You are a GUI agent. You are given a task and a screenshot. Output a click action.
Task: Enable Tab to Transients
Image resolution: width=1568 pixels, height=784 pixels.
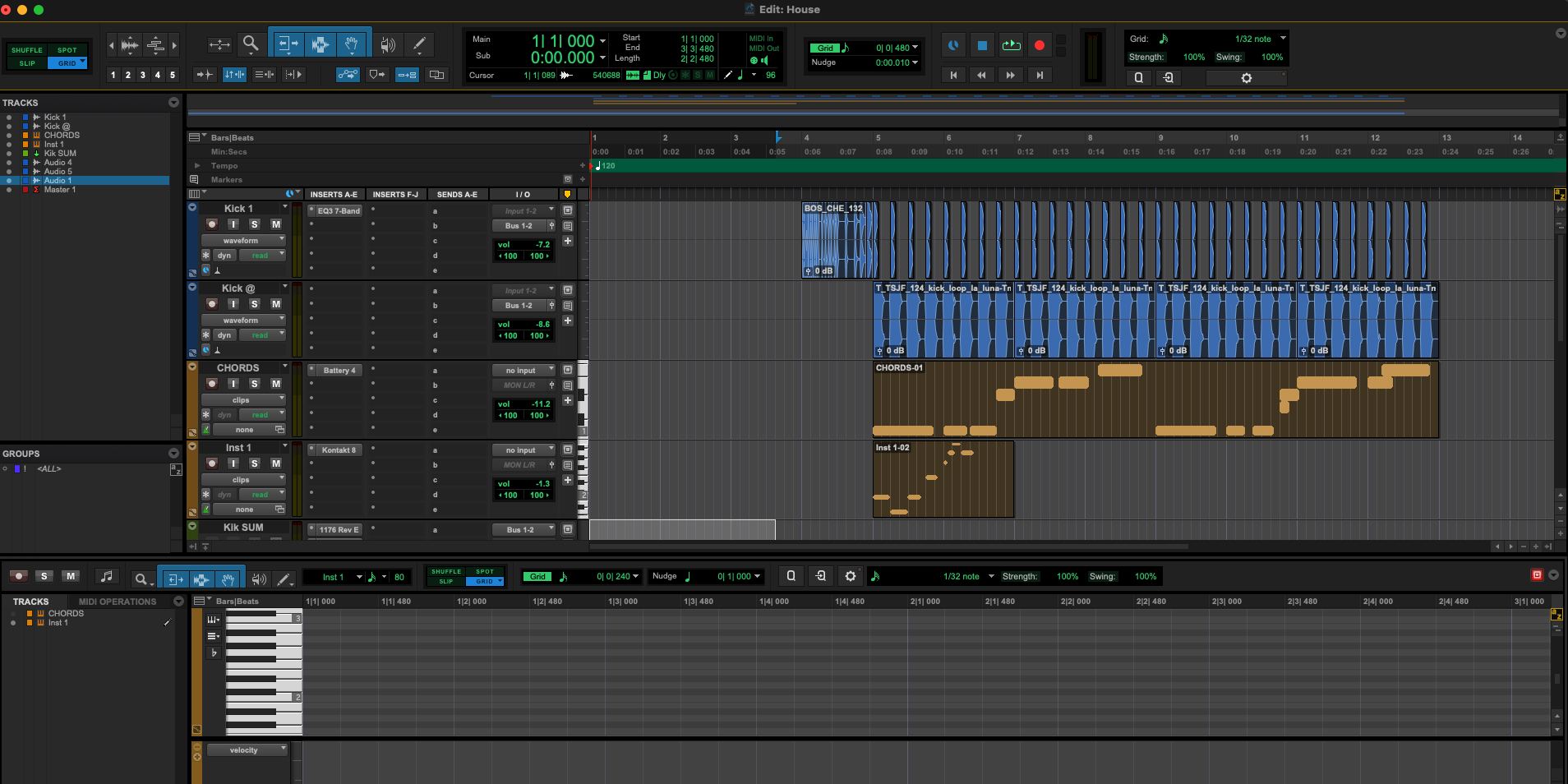[x=203, y=74]
